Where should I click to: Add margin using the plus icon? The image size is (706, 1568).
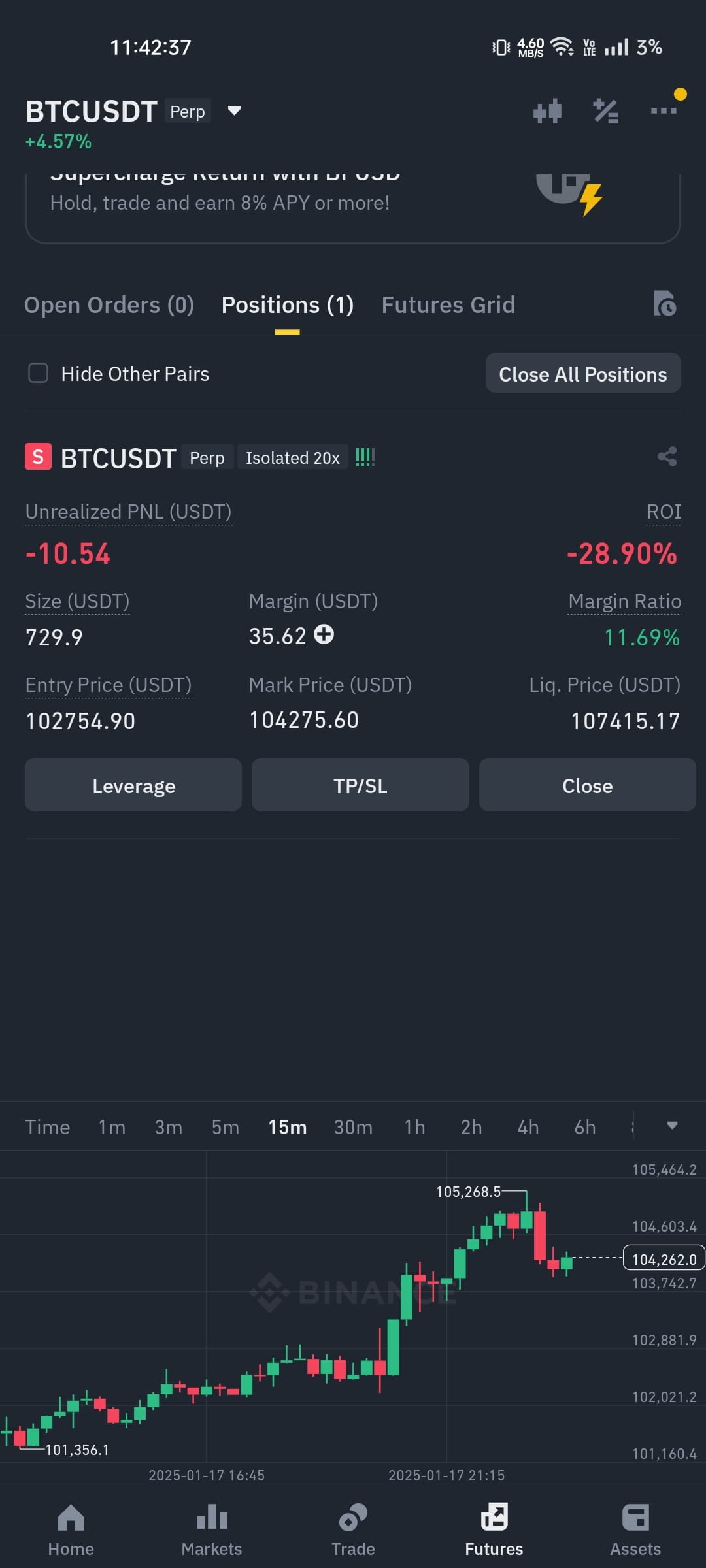[324, 634]
